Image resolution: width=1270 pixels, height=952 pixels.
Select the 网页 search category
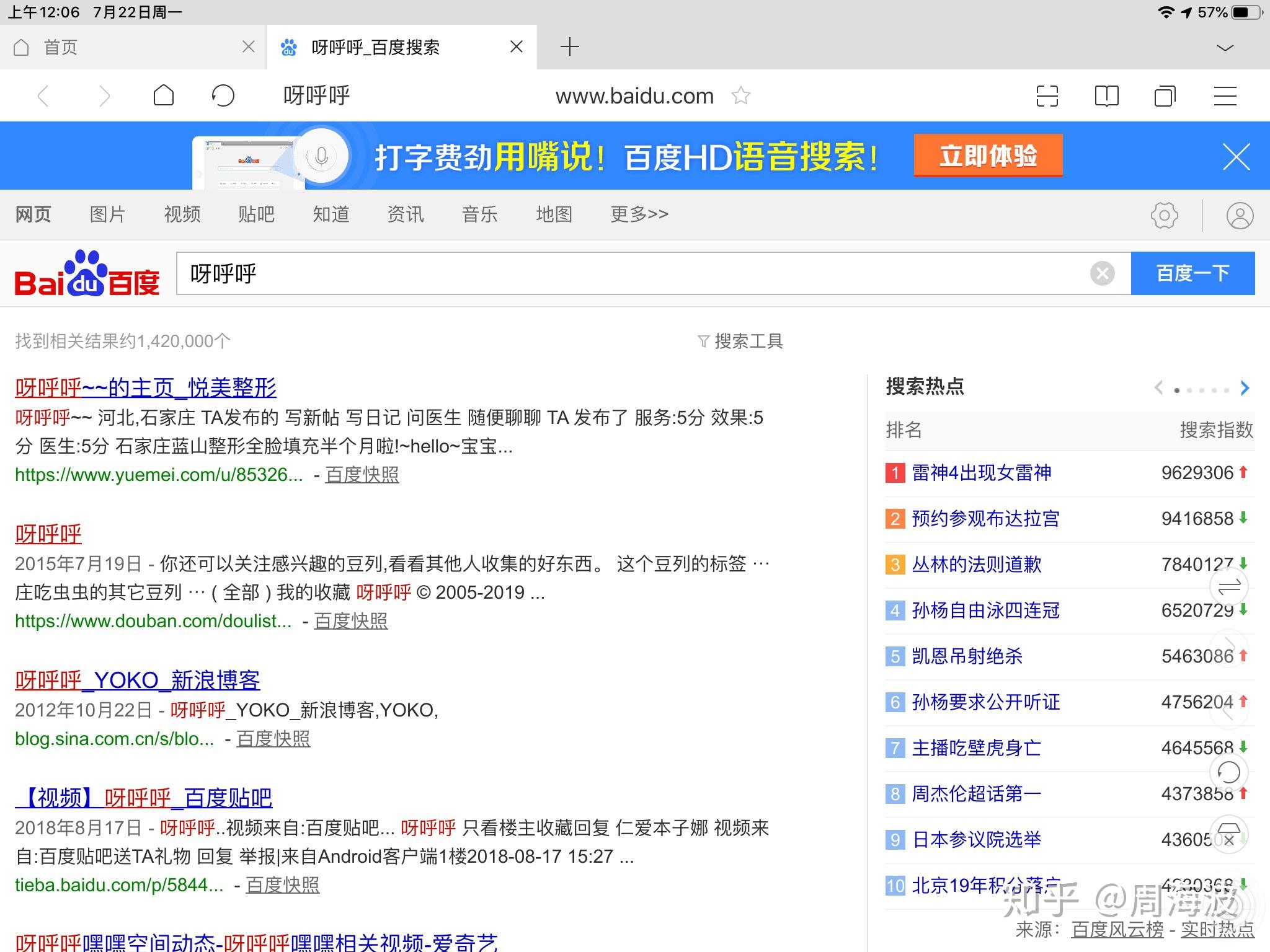click(x=33, y=214)
